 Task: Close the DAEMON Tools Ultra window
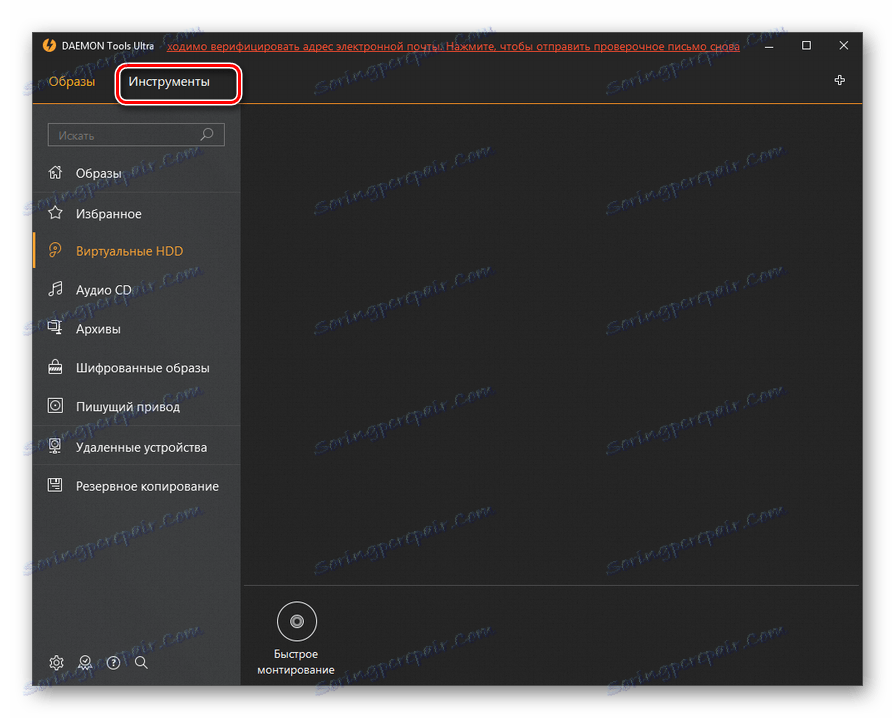click(843, 46)
